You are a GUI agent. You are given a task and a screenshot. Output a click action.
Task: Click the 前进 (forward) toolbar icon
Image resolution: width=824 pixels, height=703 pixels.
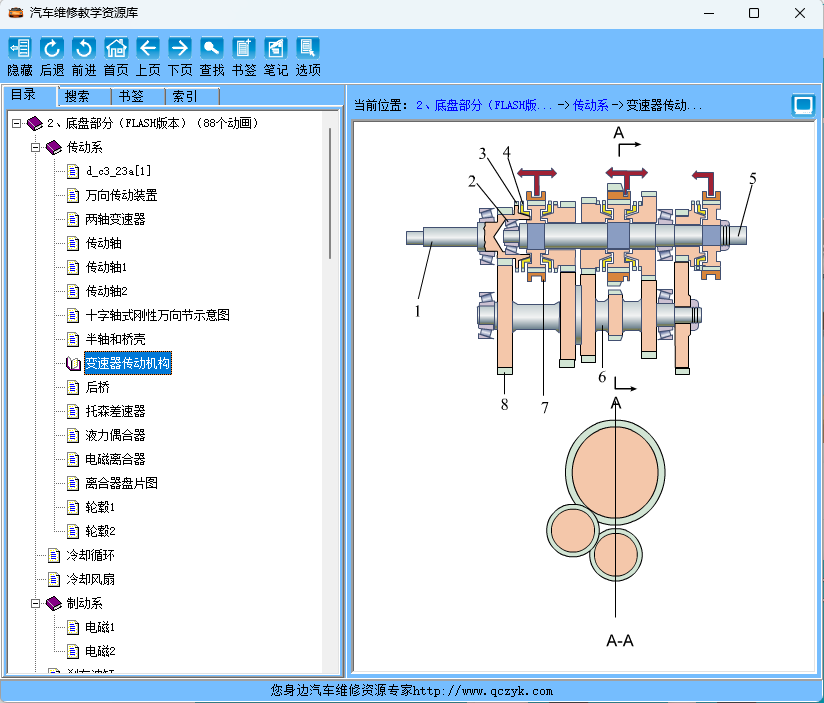tap(84, 48)
